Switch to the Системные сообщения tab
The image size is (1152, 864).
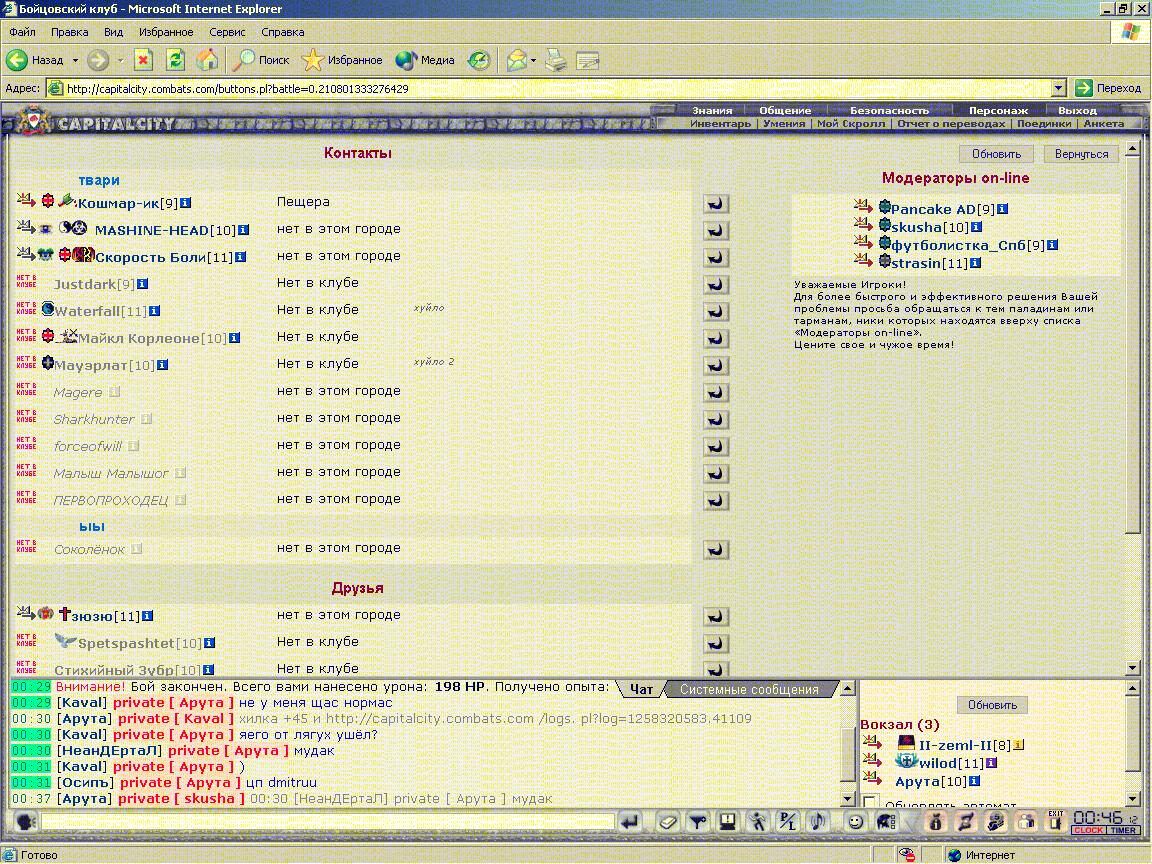point(749,689)
